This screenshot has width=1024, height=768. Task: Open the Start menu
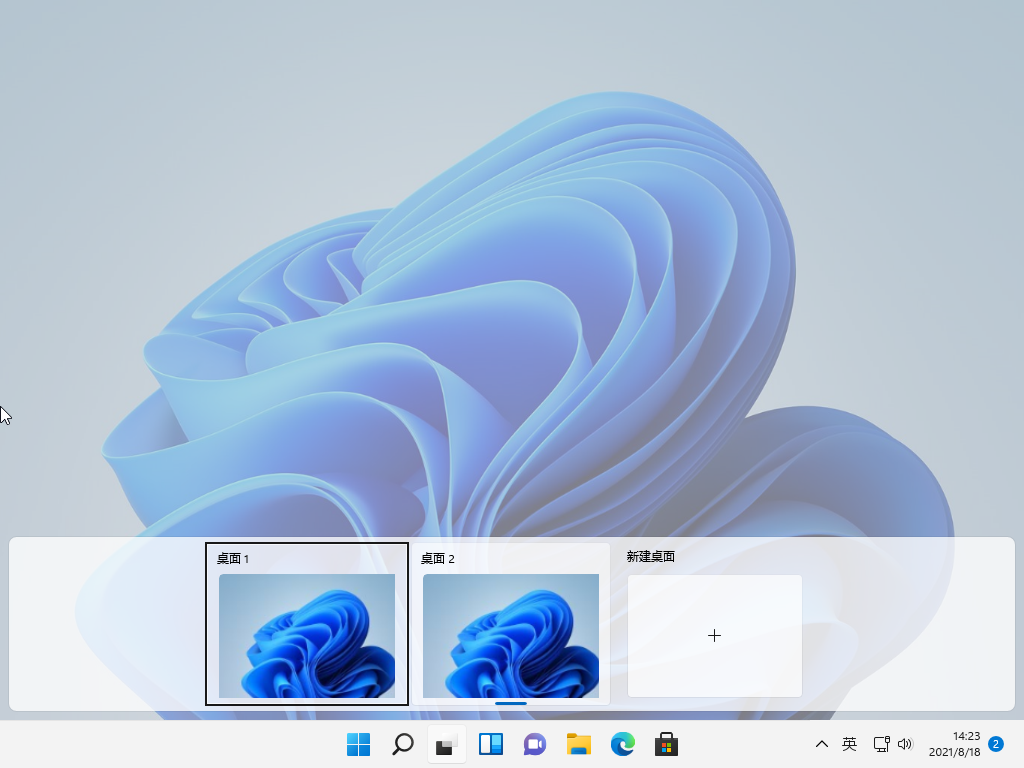click(x=357, y=744)
